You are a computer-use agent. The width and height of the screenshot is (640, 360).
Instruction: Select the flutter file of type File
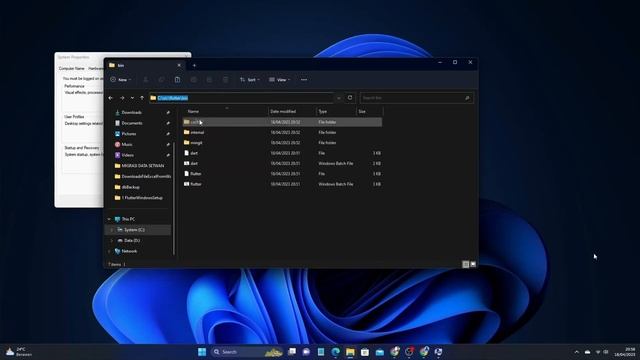tap(196, 174)
